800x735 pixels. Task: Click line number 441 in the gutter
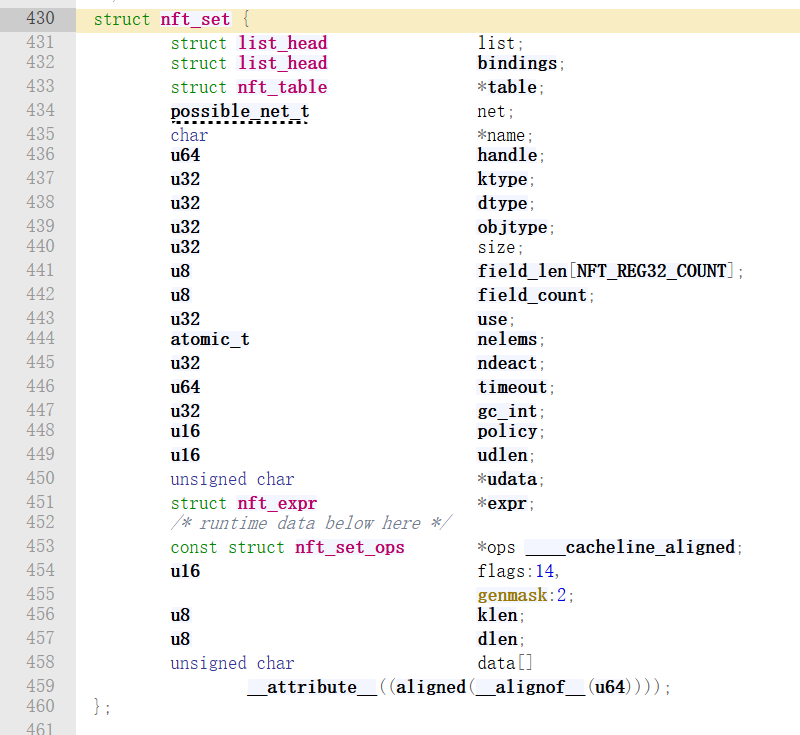pos(40,270)
